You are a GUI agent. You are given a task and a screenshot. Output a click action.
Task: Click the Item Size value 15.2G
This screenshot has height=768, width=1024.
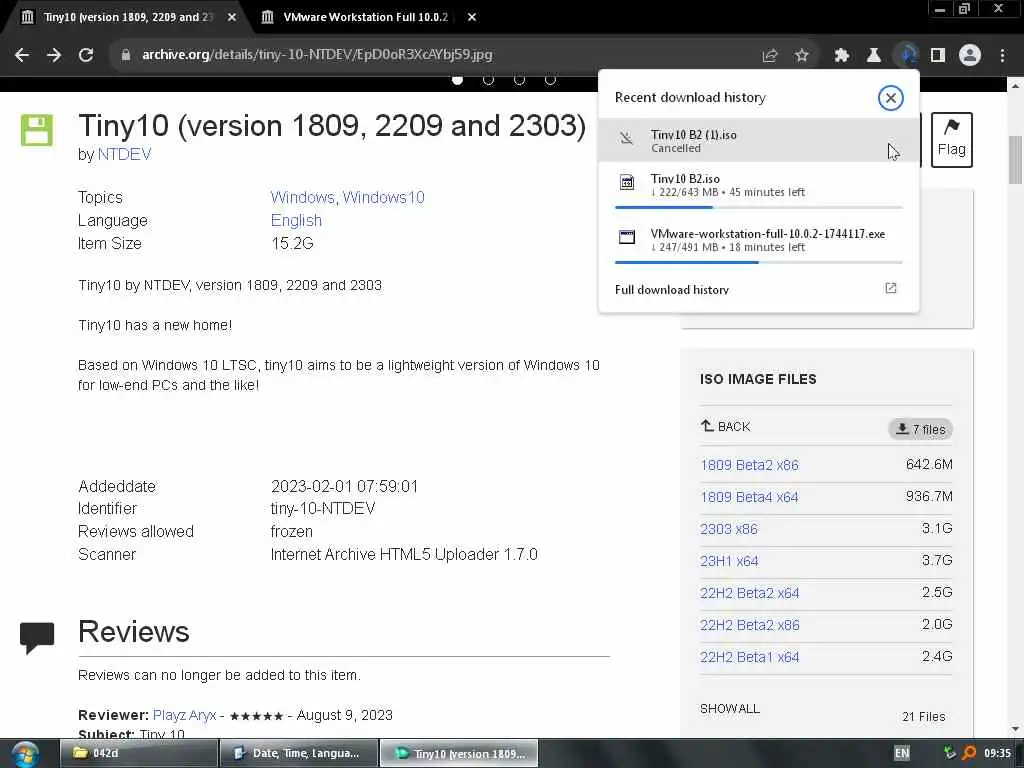coord(292,244)
